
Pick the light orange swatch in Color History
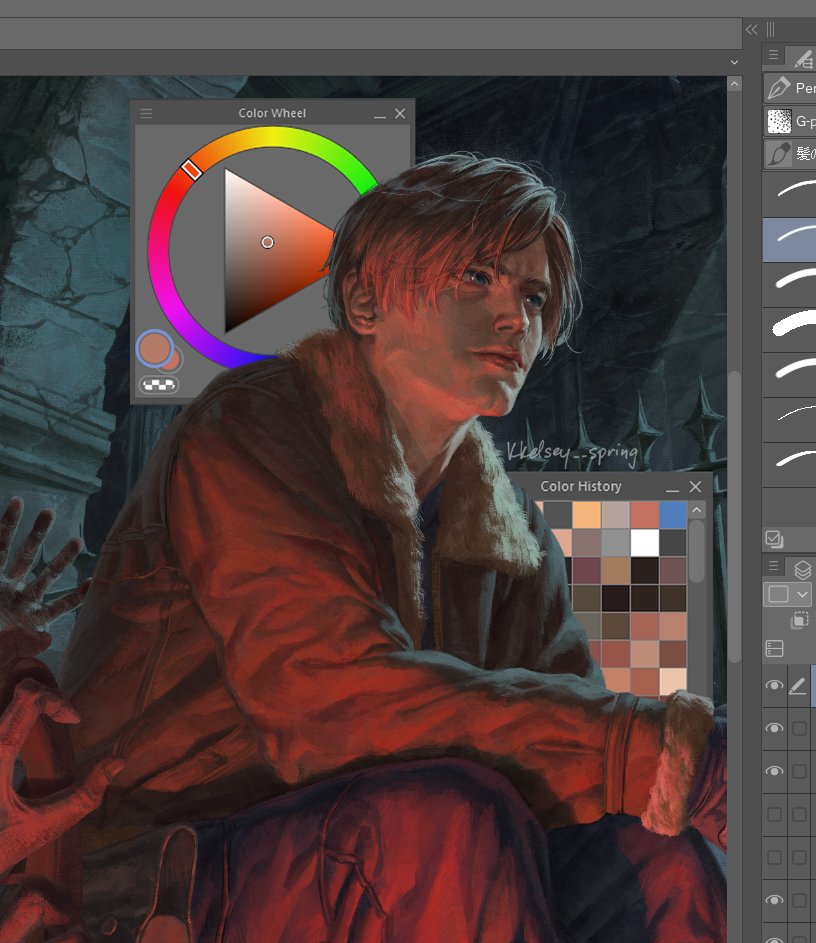pos(586,515)
